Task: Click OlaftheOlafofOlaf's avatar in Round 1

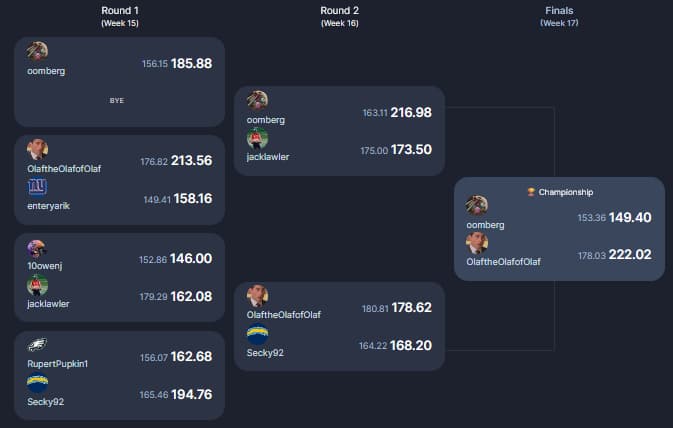Action: coord(37,149)
